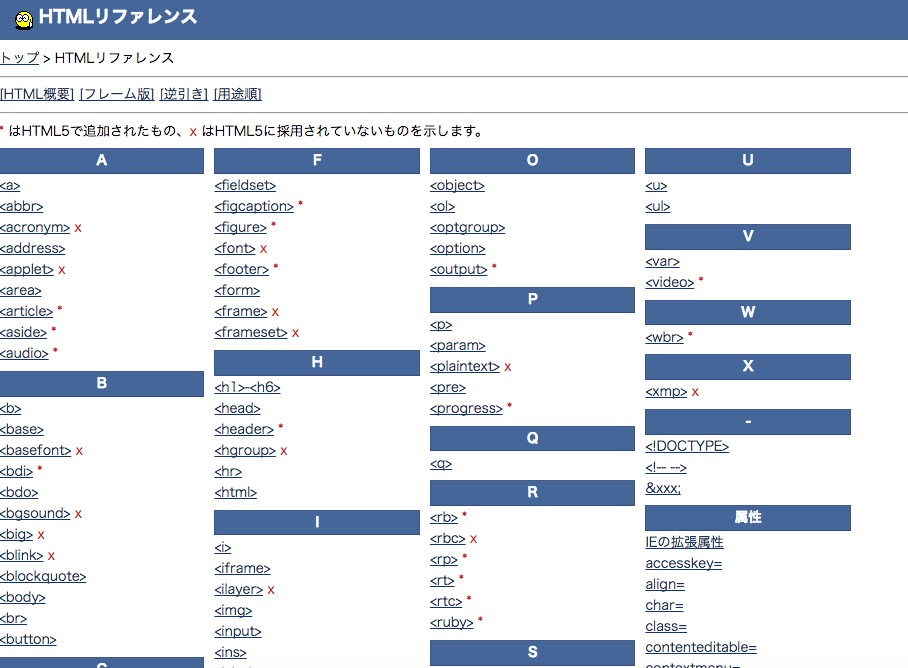908x668 pixels.
Task: Open the <progress> tag reference
Action: coord(466,409)
